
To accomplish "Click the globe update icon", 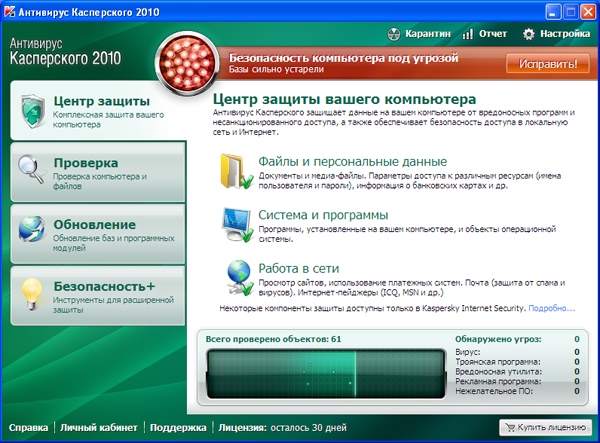I will (32, 229).
